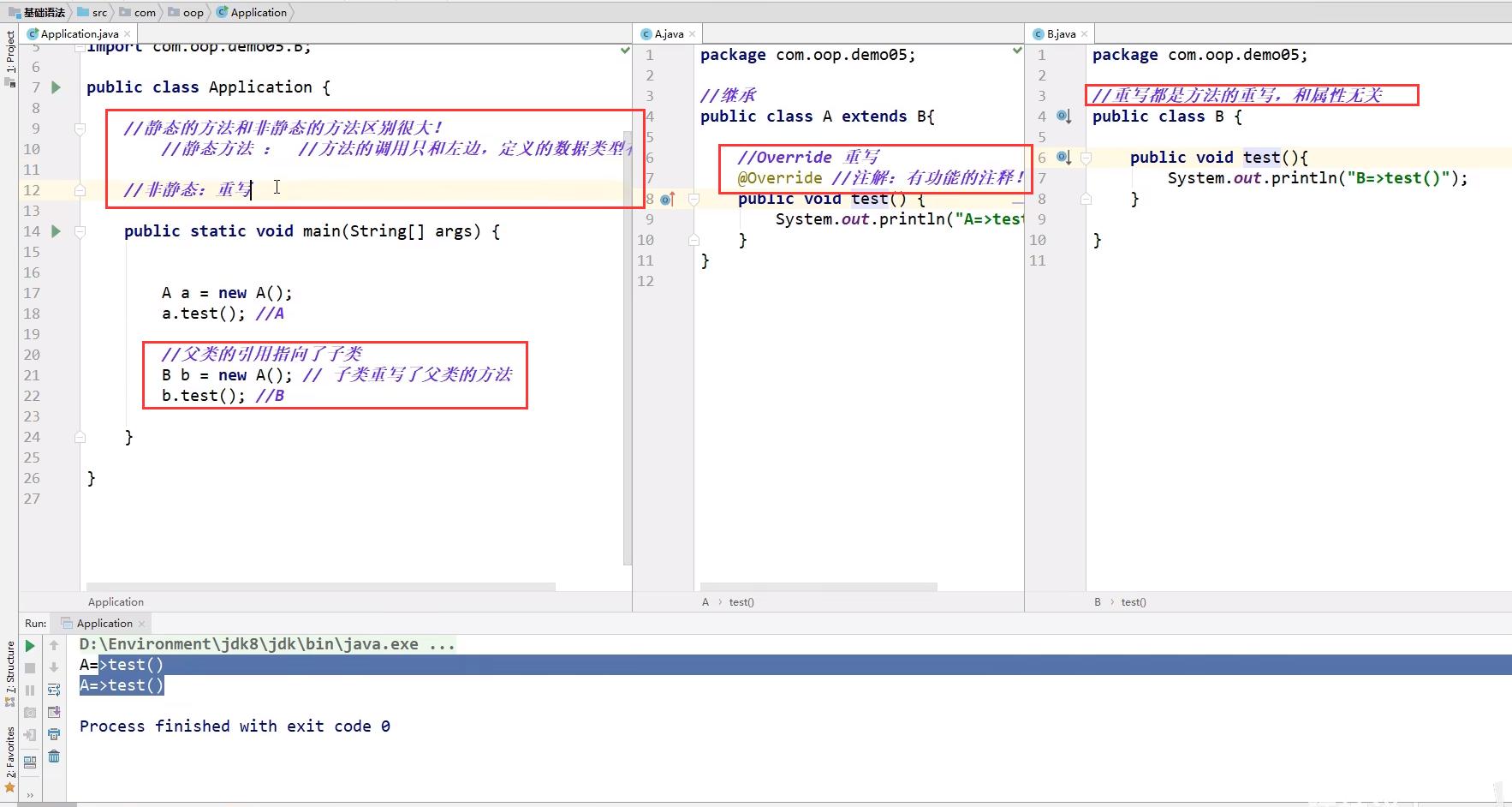
Task: Click the fold end marker at A.java line 10
Action: coord(694,240)
